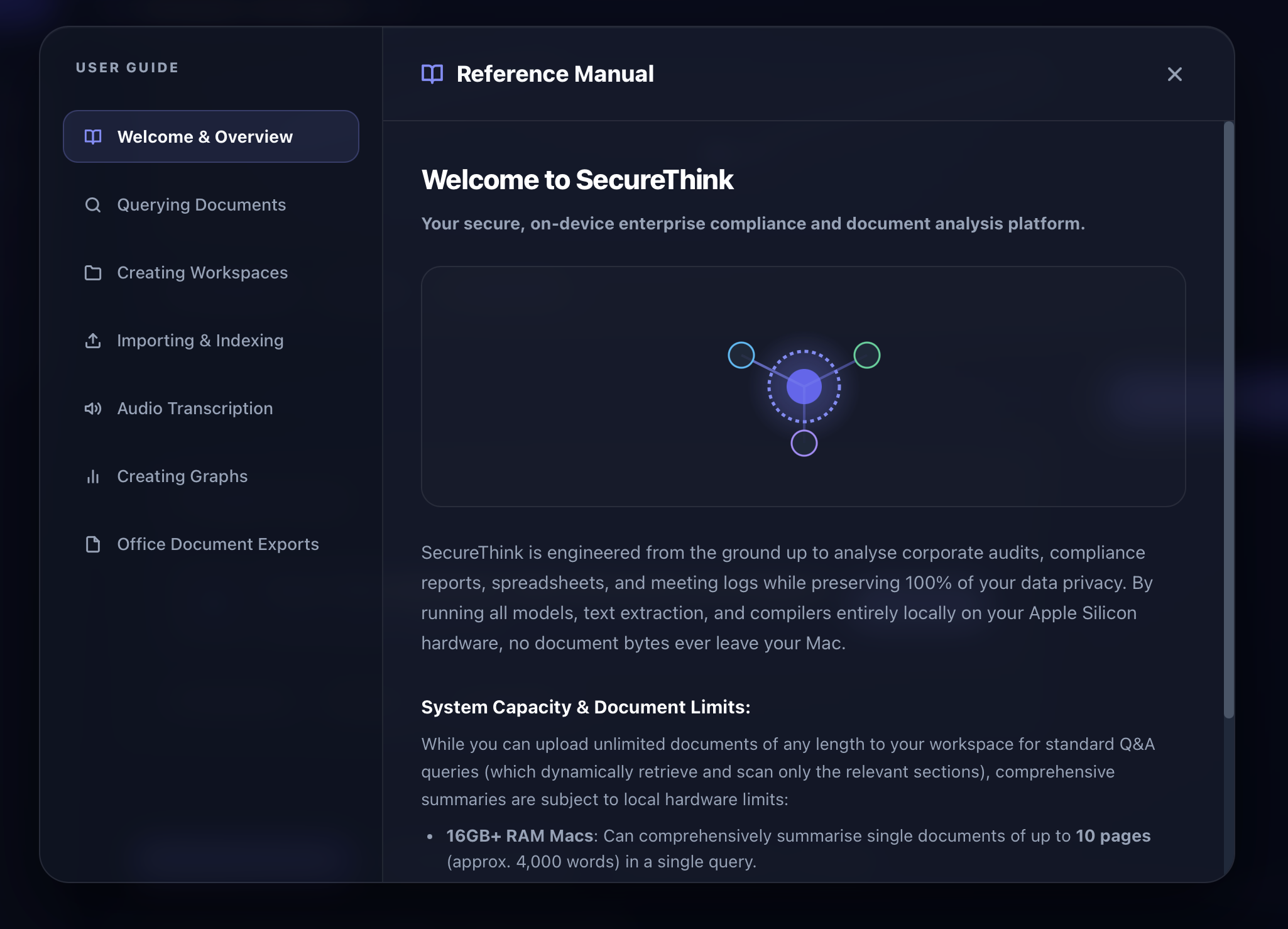Go to Creating Workspaces guide
The width and height of the screenshot is (1288, 929).
[211, 272]
